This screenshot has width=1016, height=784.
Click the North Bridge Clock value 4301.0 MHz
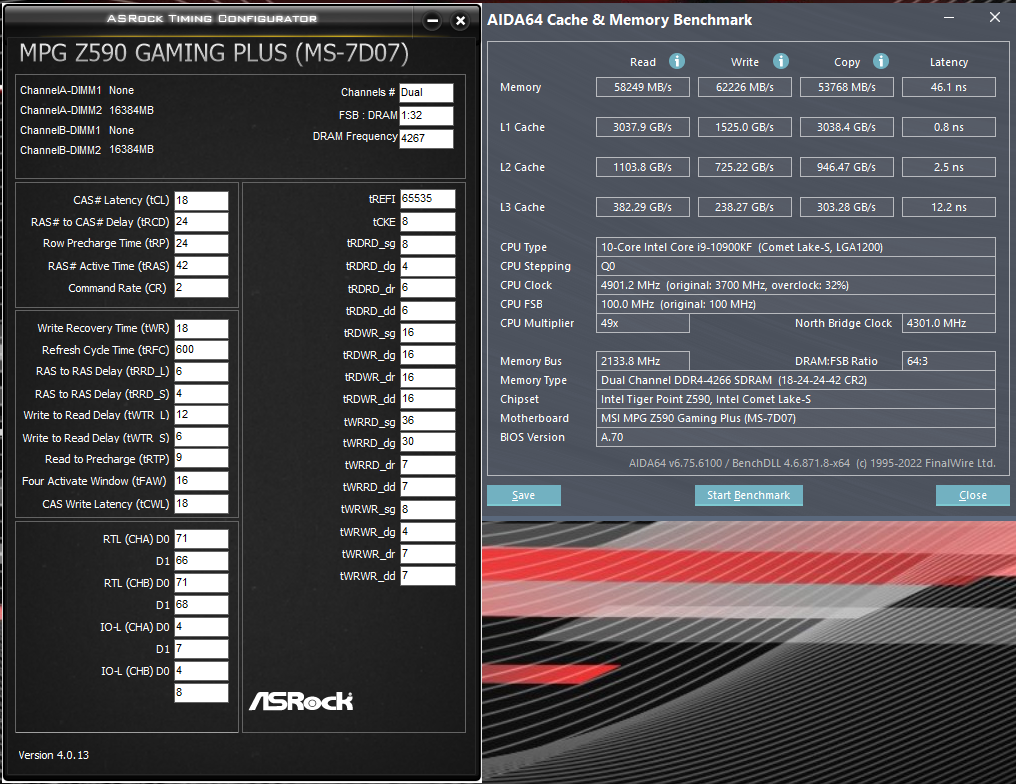(x=949, y=323)
